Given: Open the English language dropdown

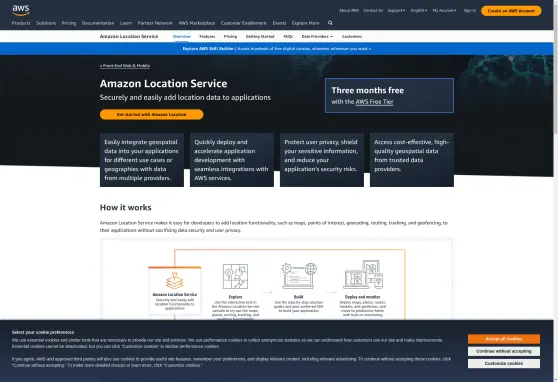Looking at the screenshot, I should click(x=418, y=11).
